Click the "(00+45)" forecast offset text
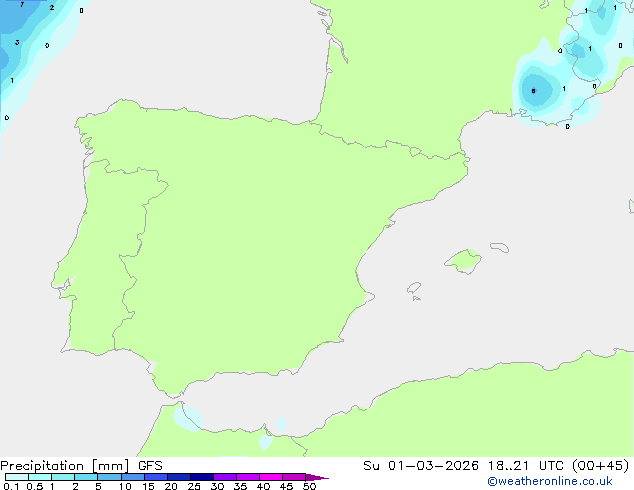Screen dimensions: 634x490 [600, 466]
